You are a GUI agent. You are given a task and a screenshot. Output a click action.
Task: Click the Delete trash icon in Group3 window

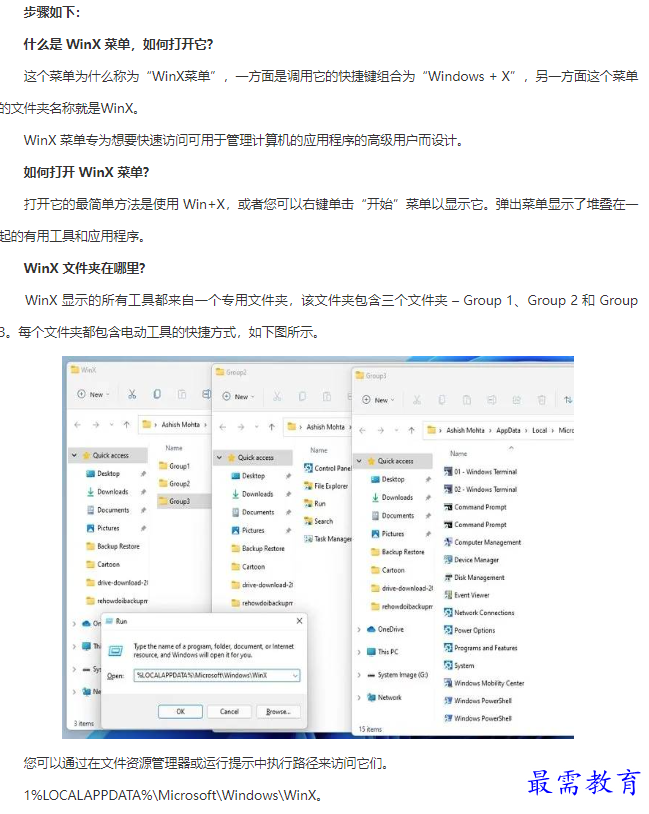541,400
